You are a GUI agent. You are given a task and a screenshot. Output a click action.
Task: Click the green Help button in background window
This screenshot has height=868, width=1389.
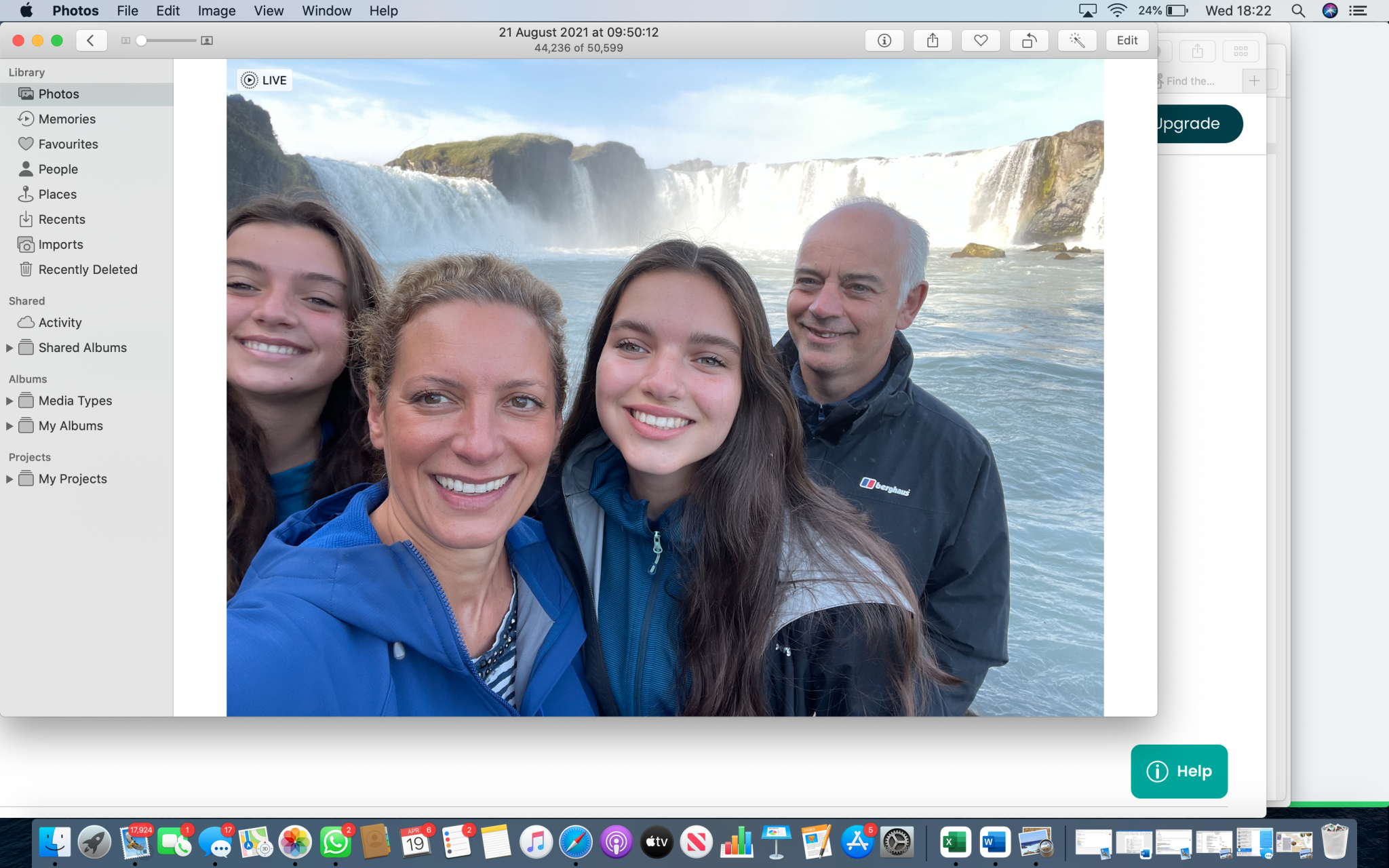click(x=1179, y=771)
